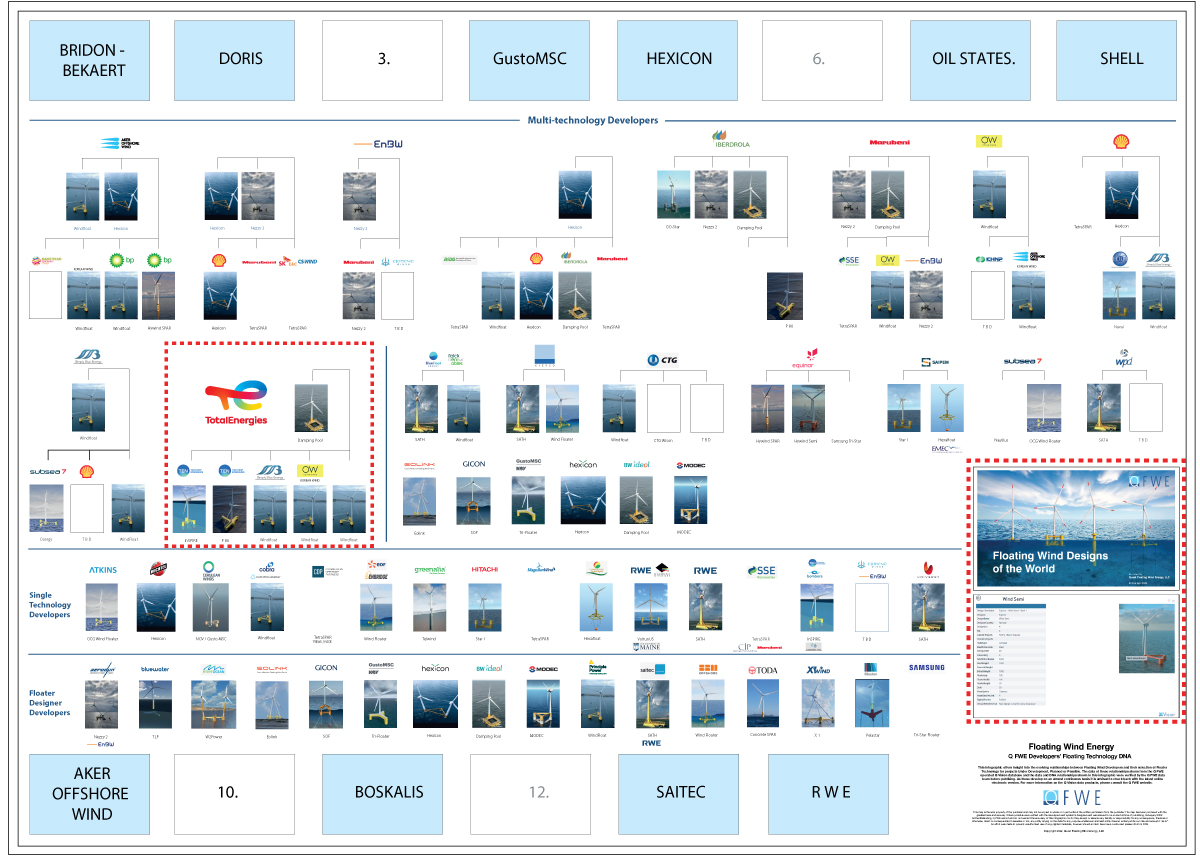Click the OO-Star image under Iberdrola

point(673,196)
